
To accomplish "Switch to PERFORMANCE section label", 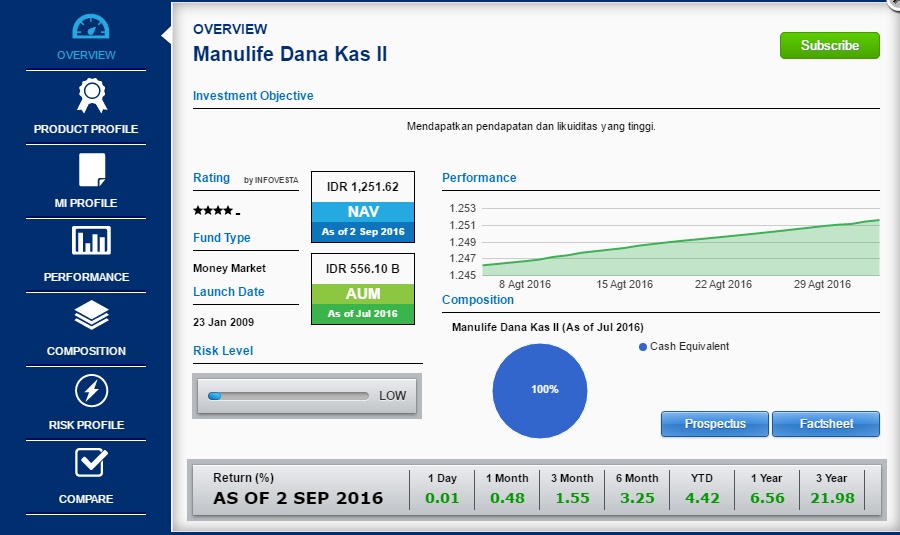I will [x=86, y=277].
